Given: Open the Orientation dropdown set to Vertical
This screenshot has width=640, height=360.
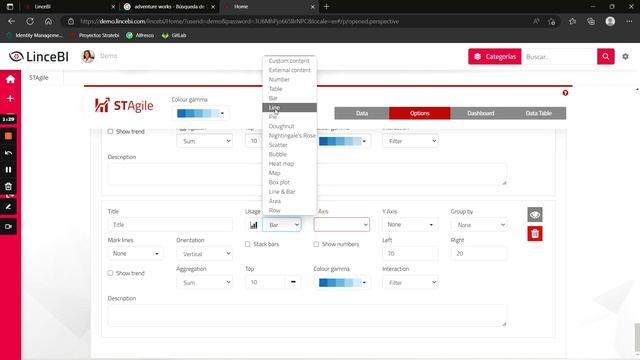Looking at the screenshot, I should coord(204,254).
